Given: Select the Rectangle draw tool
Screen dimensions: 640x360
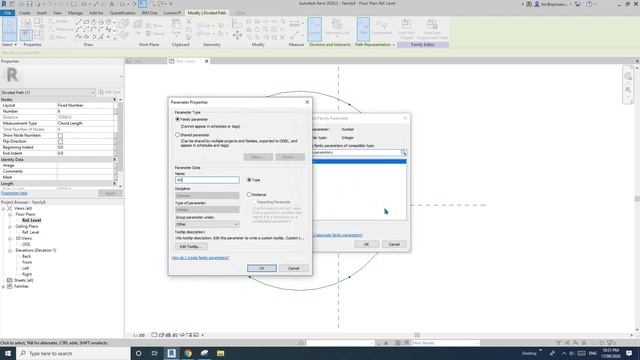Looking at the screenshot, I should tap(86, 22).
